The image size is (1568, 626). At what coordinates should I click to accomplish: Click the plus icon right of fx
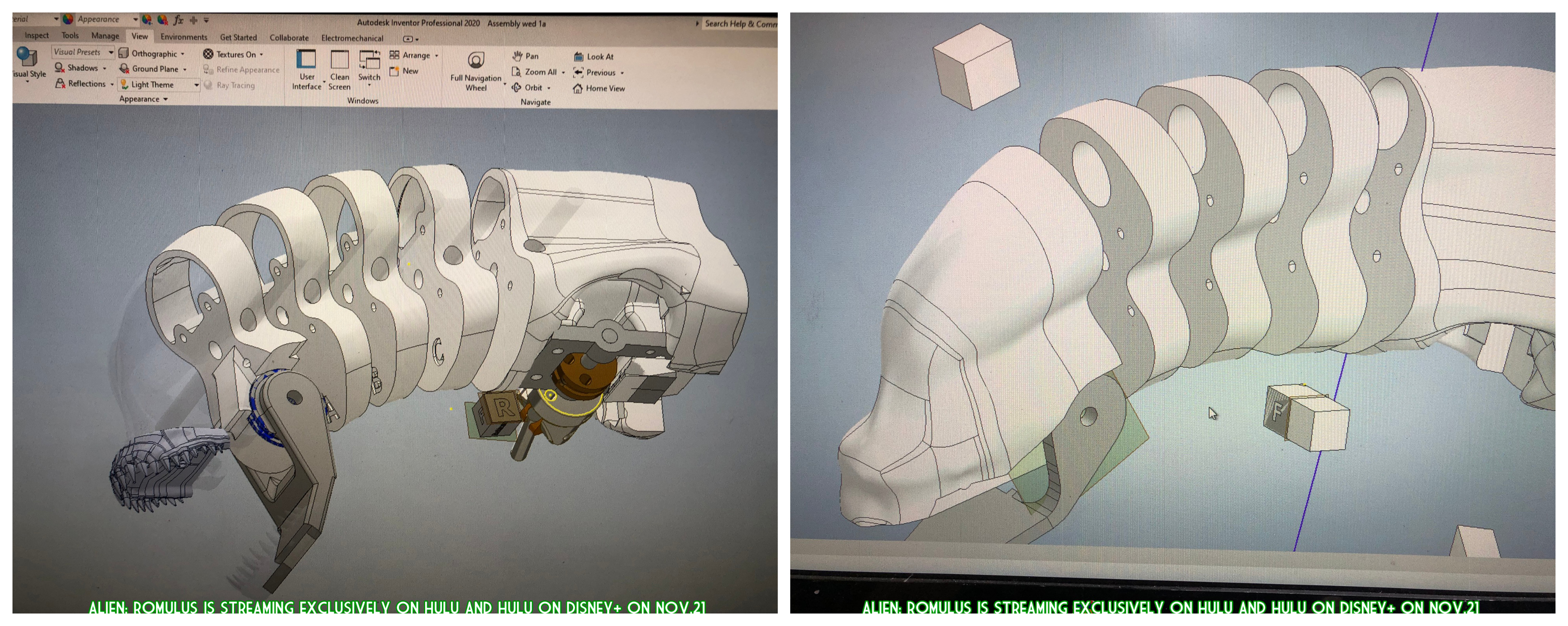(x=194, y=20)
